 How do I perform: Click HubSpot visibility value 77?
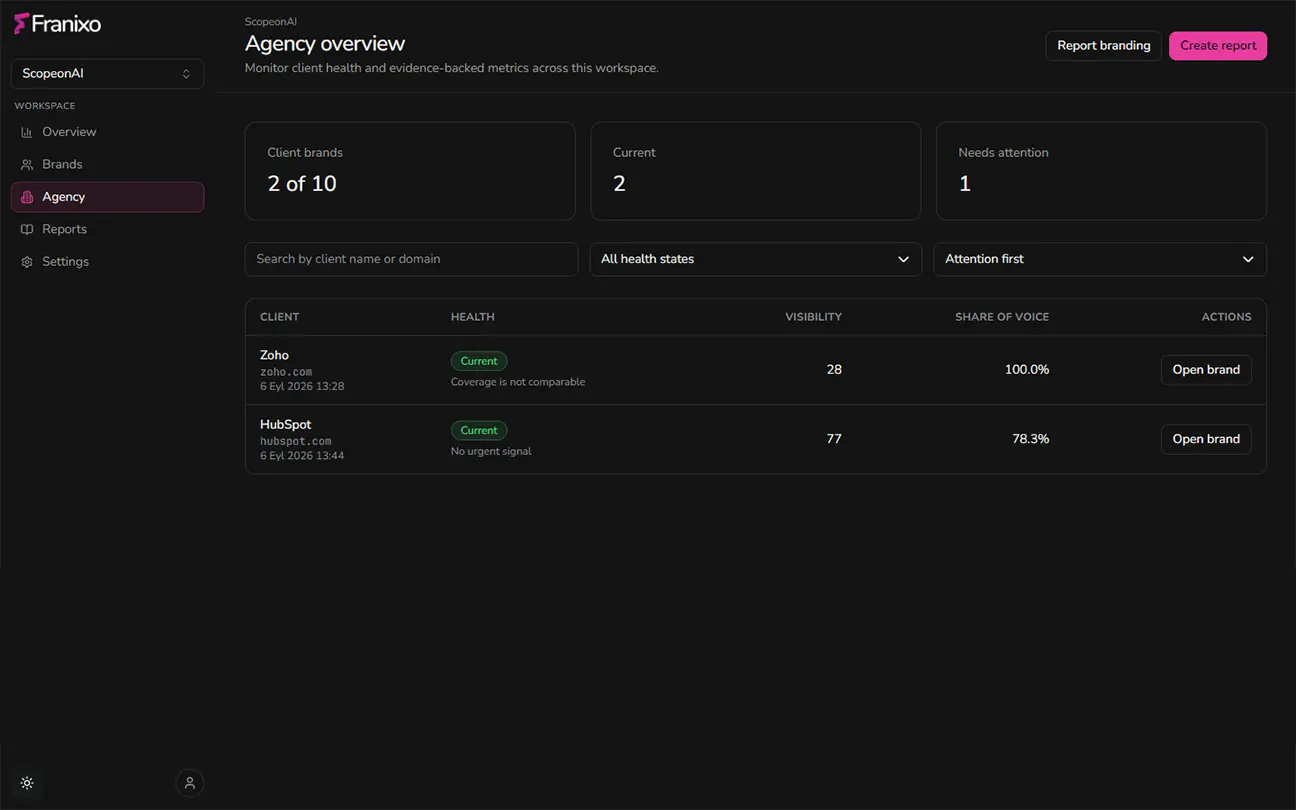pyautogui.click(x=834, y=439)
